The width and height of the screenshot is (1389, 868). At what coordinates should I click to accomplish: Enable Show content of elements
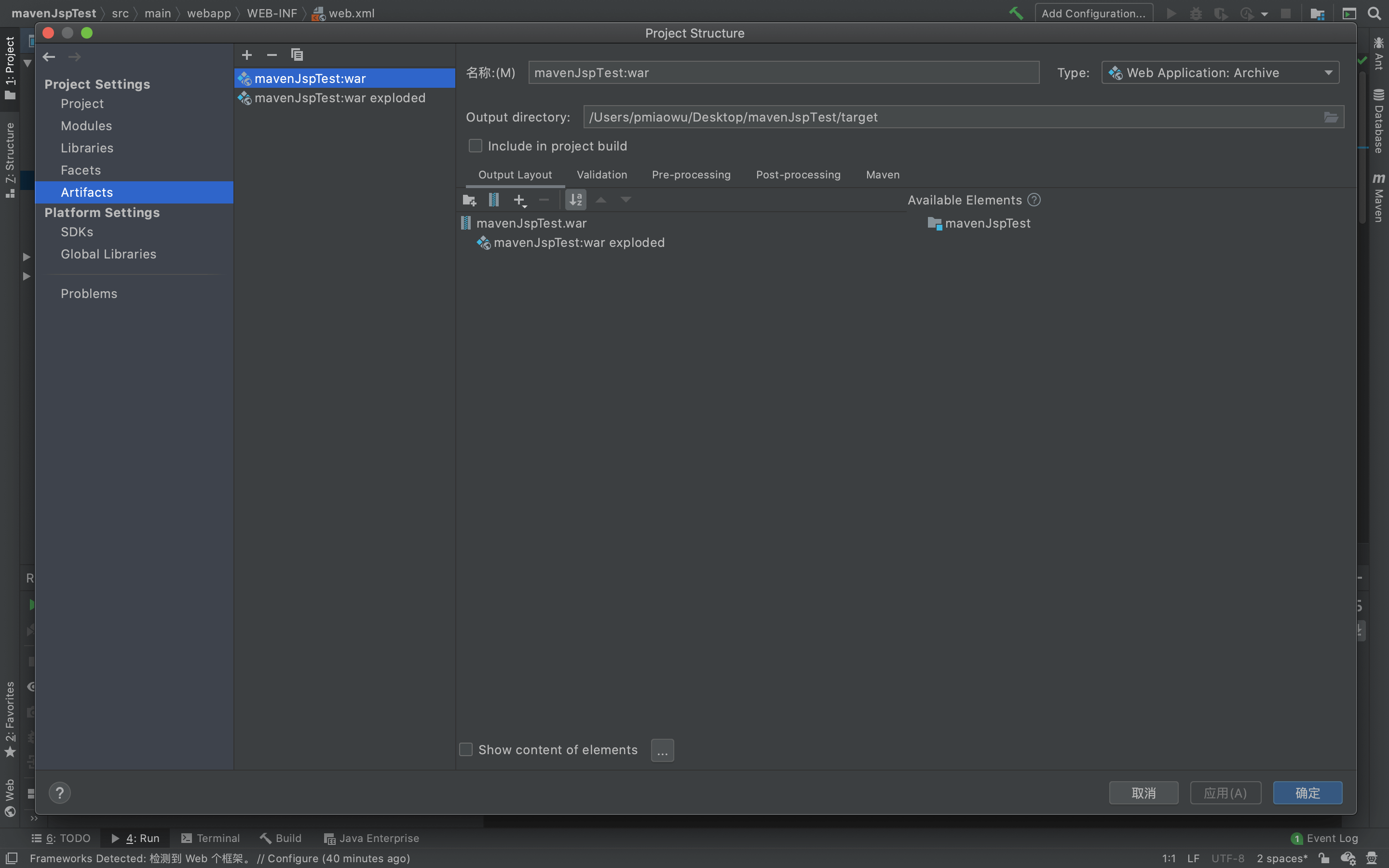click(466, 750)
